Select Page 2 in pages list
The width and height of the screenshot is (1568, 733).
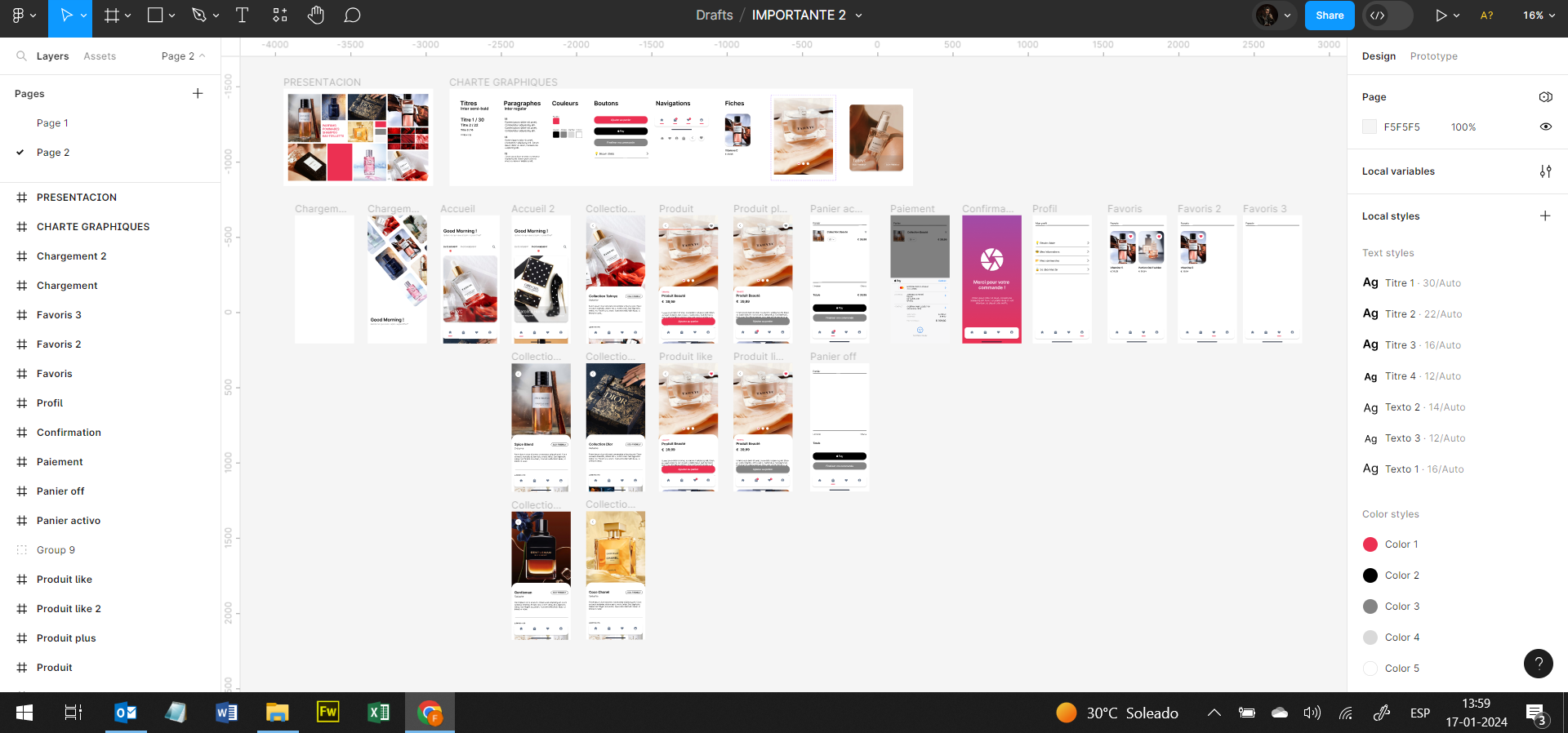point(53,153)
